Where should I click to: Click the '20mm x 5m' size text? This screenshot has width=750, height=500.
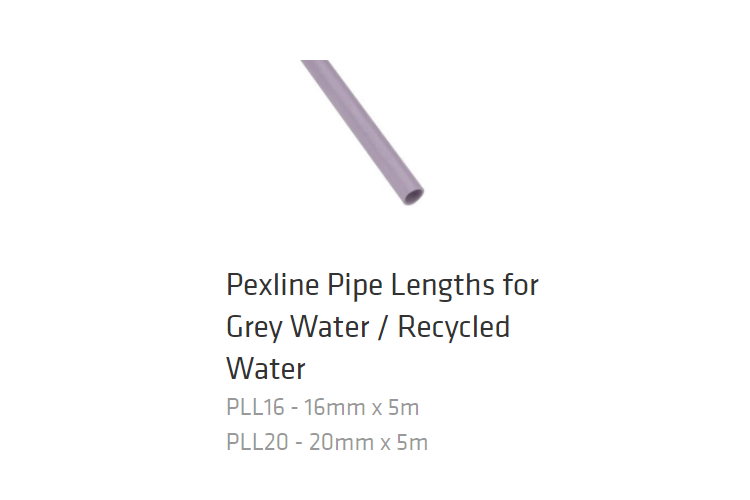click(x=368, y=442)
